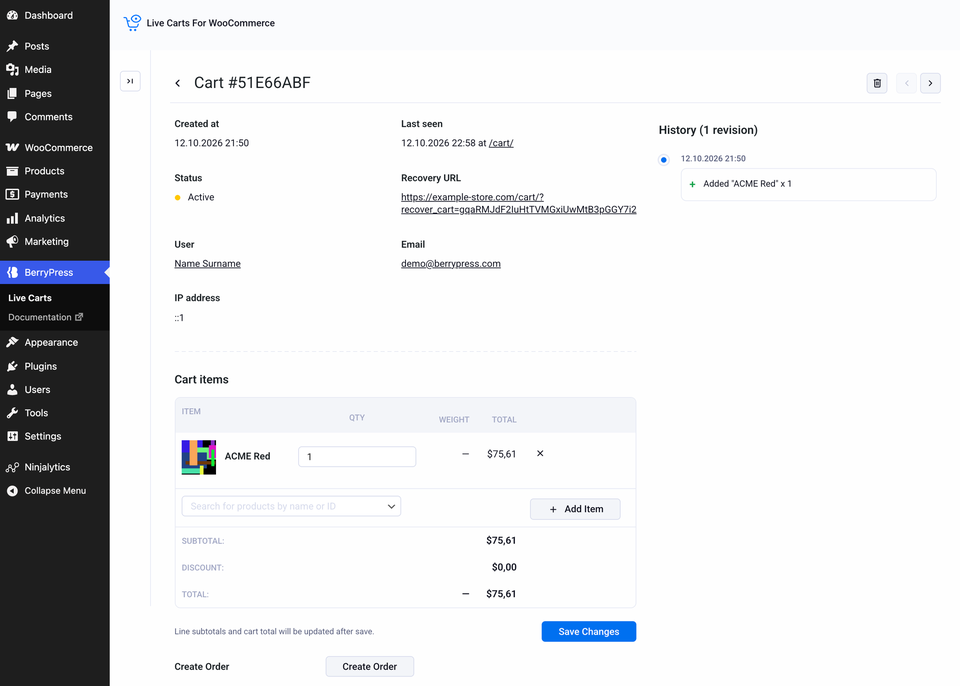The image size is (960, 686).
Task: Open the product search dropdown arrow
Action: pyautogui.click(x=391, y=507)
